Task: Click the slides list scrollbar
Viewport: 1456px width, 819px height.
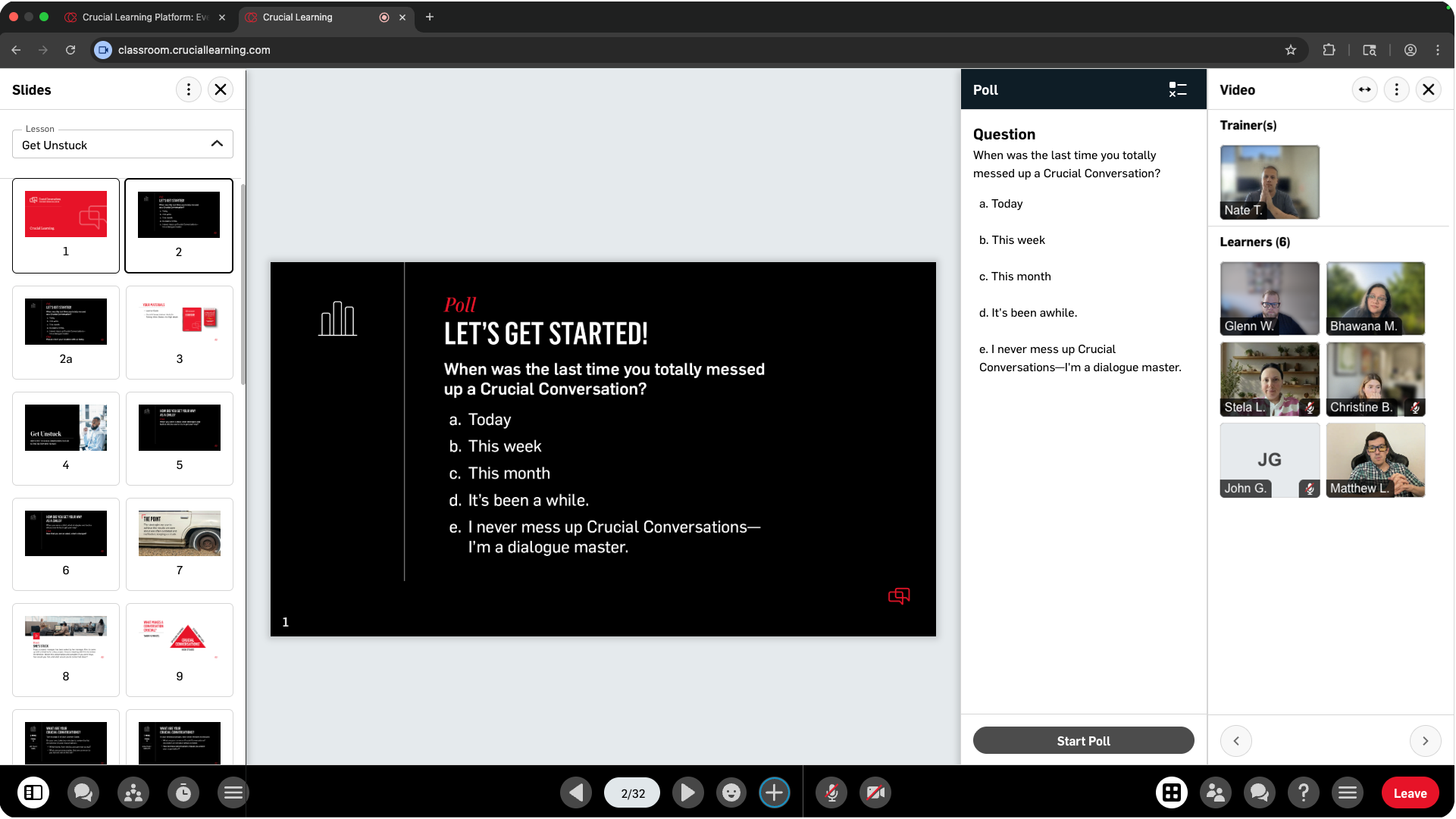Action: 243,284
